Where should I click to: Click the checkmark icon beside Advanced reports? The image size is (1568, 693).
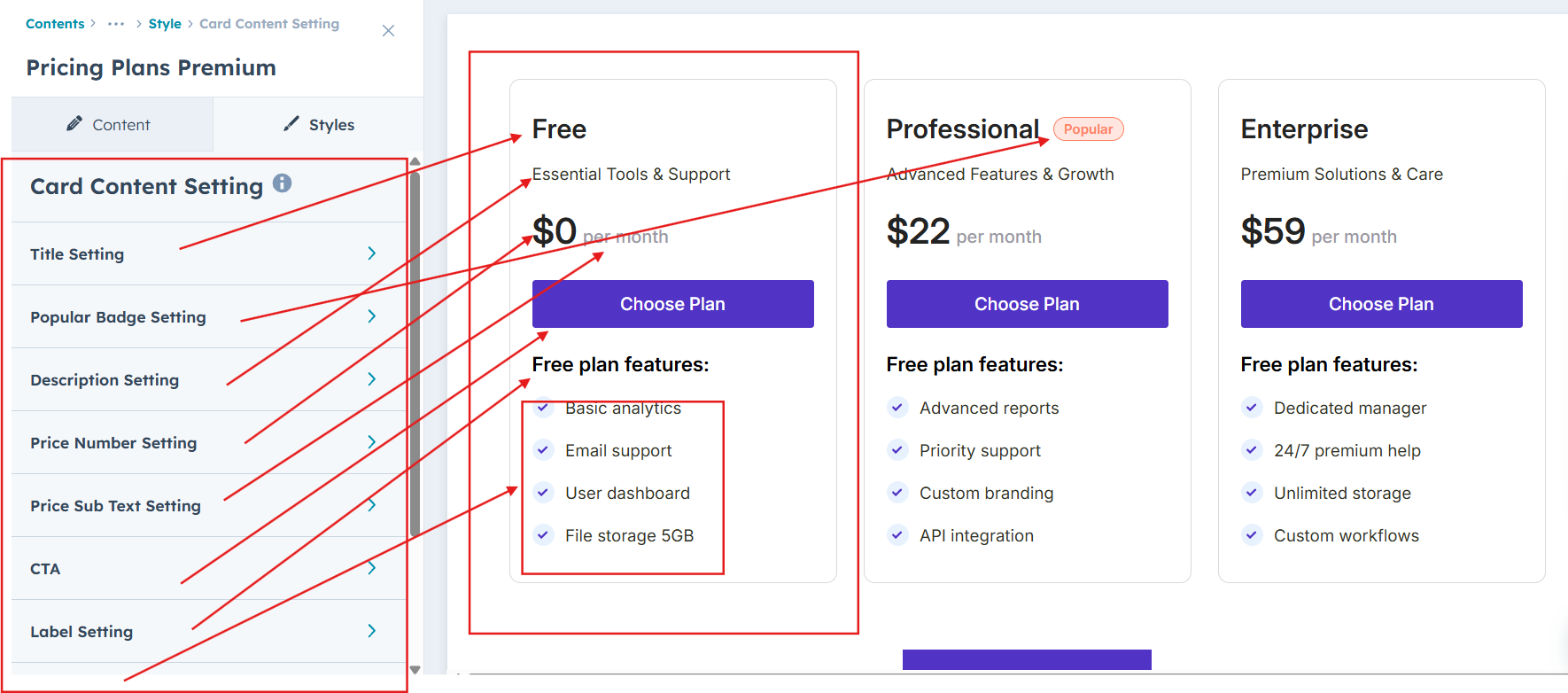[x=897, y=408]
